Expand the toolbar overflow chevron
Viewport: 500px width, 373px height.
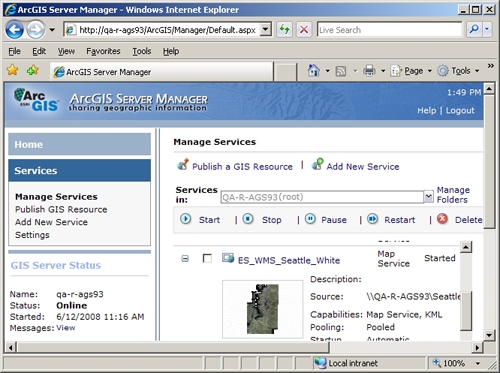[490, 66]
